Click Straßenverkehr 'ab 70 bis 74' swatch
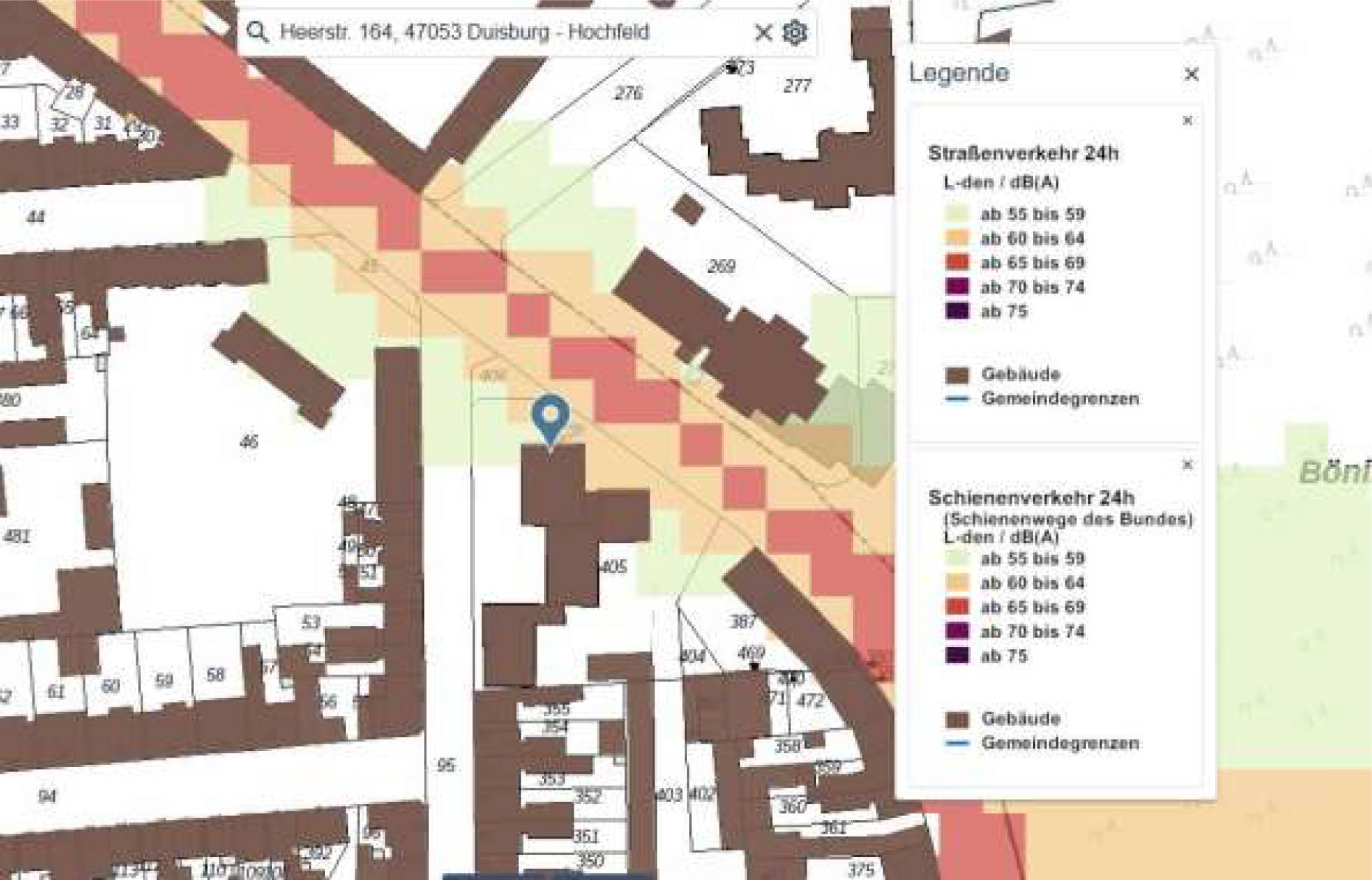This screenshot has height=880, width=1372. pyautogui.click(x=957, y=287)
